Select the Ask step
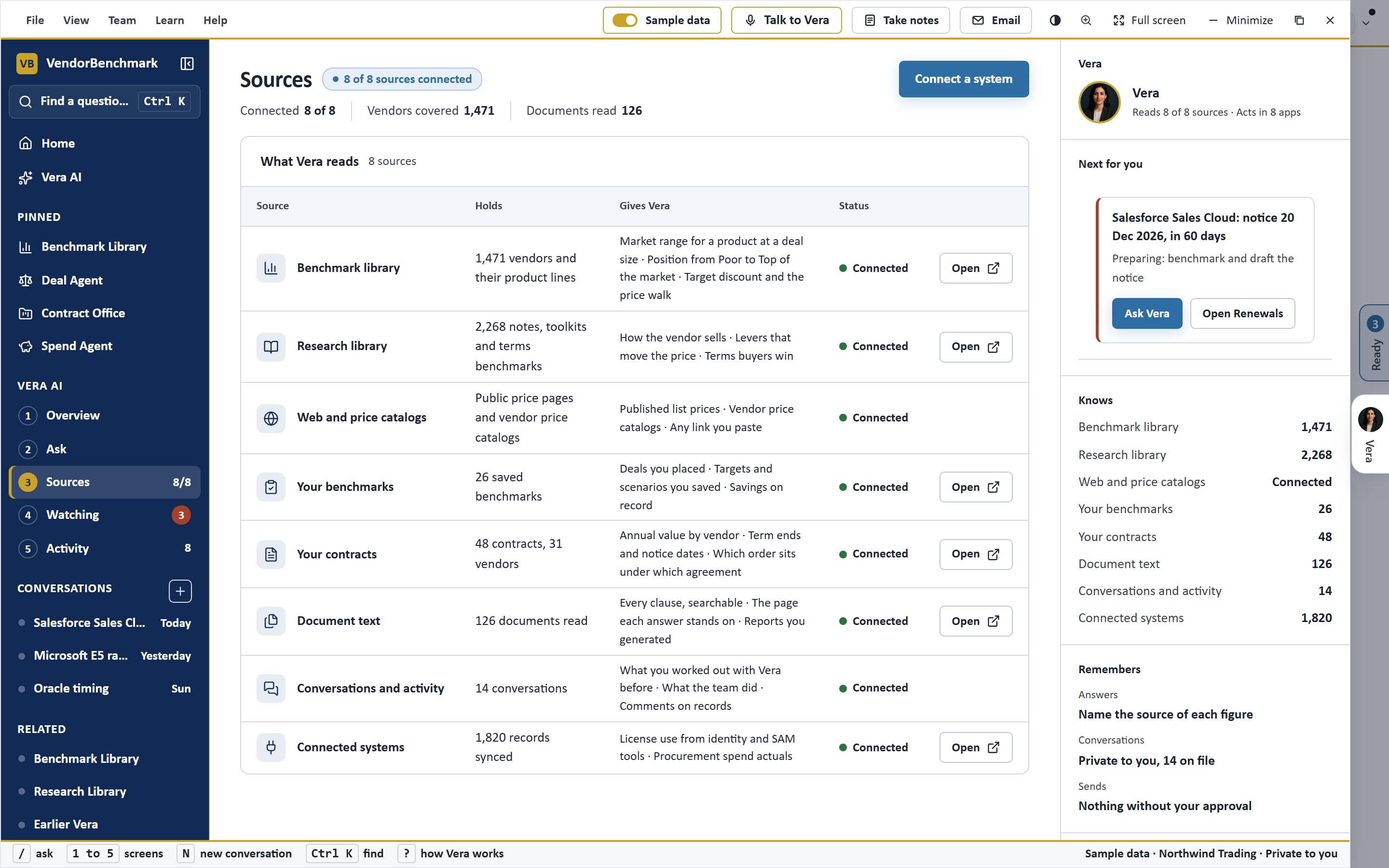Viewport: 1389px width, 868px height. point(105,449)
